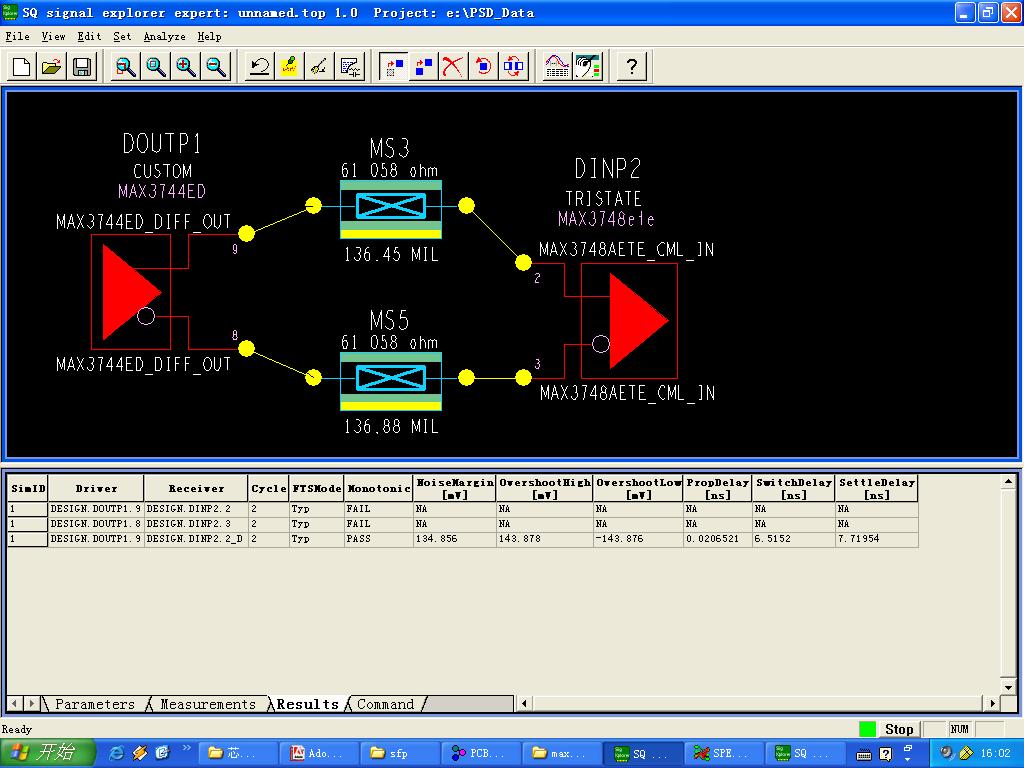Click the Zoom In magnifier icon
The height and width of the screenshot is (768, 1024).
(186, 67)
